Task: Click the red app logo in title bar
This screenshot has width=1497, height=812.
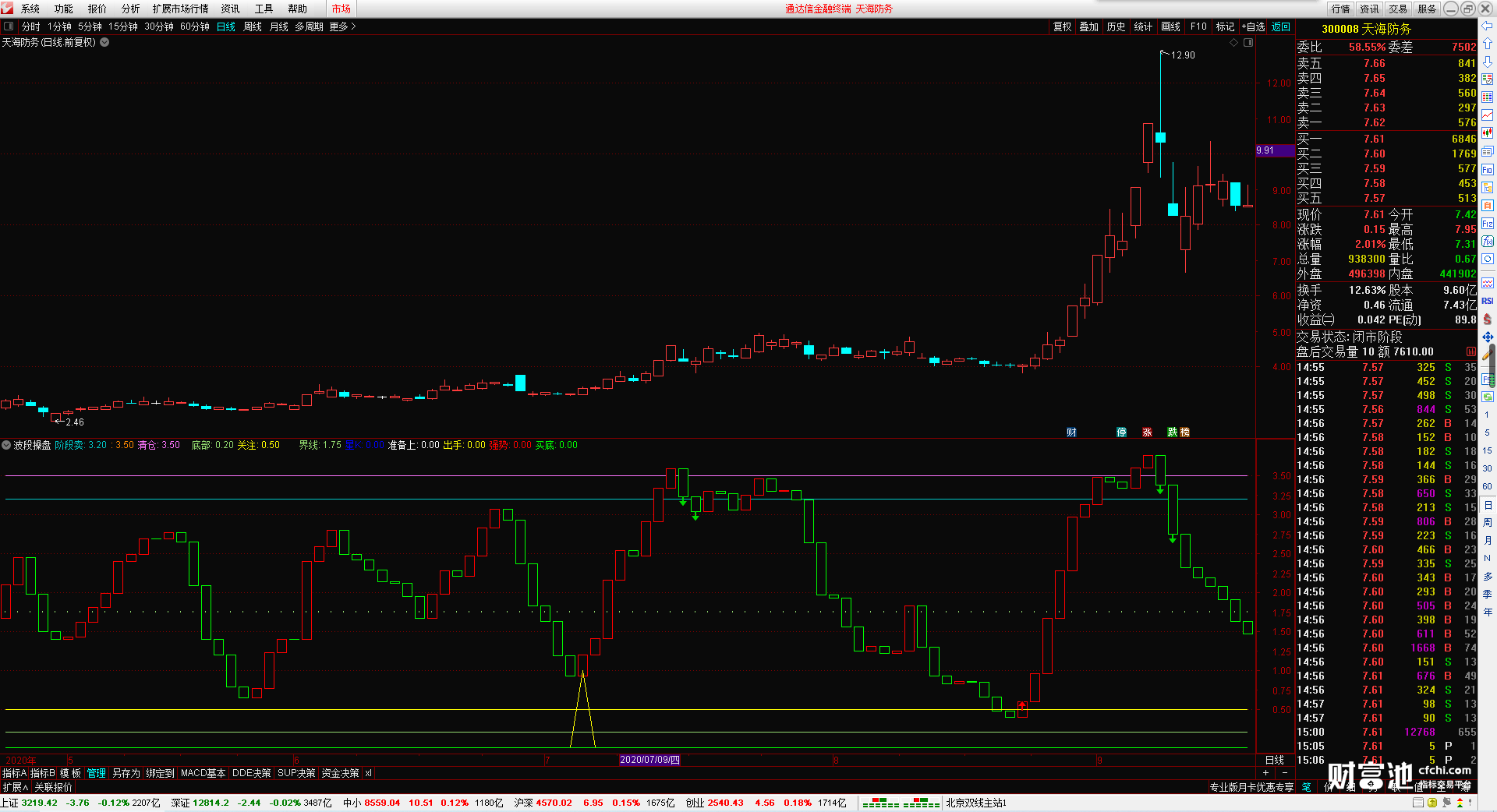Action: 7,9
